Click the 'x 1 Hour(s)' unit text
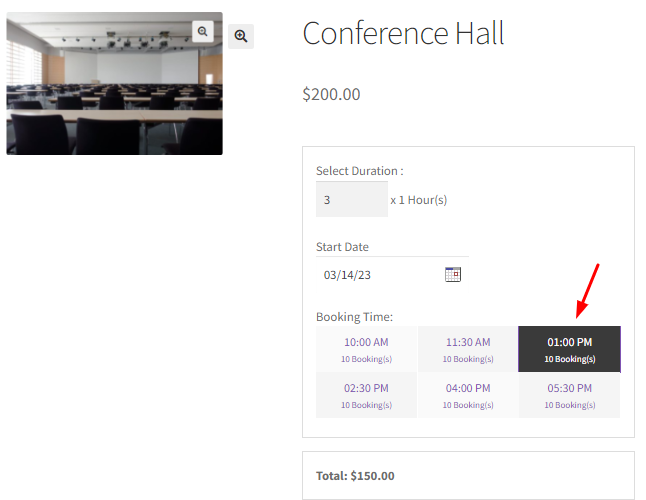This screenshot has height=500, width=646. [x=418, y=199]
